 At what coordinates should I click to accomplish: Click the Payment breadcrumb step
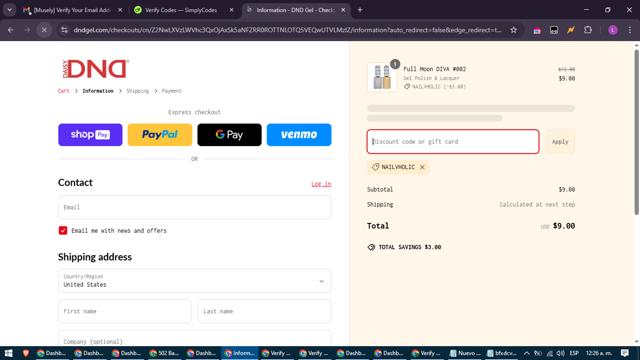click(x=171, y=91)
